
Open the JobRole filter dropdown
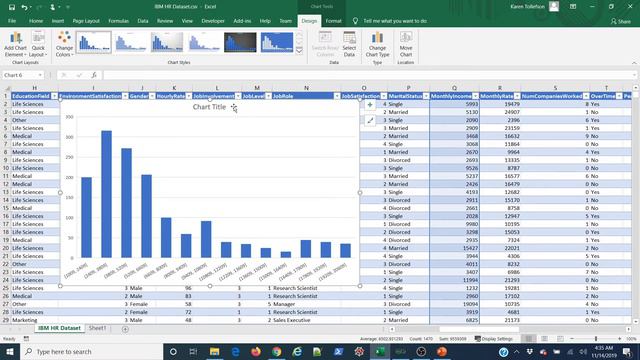pos(337,96)
